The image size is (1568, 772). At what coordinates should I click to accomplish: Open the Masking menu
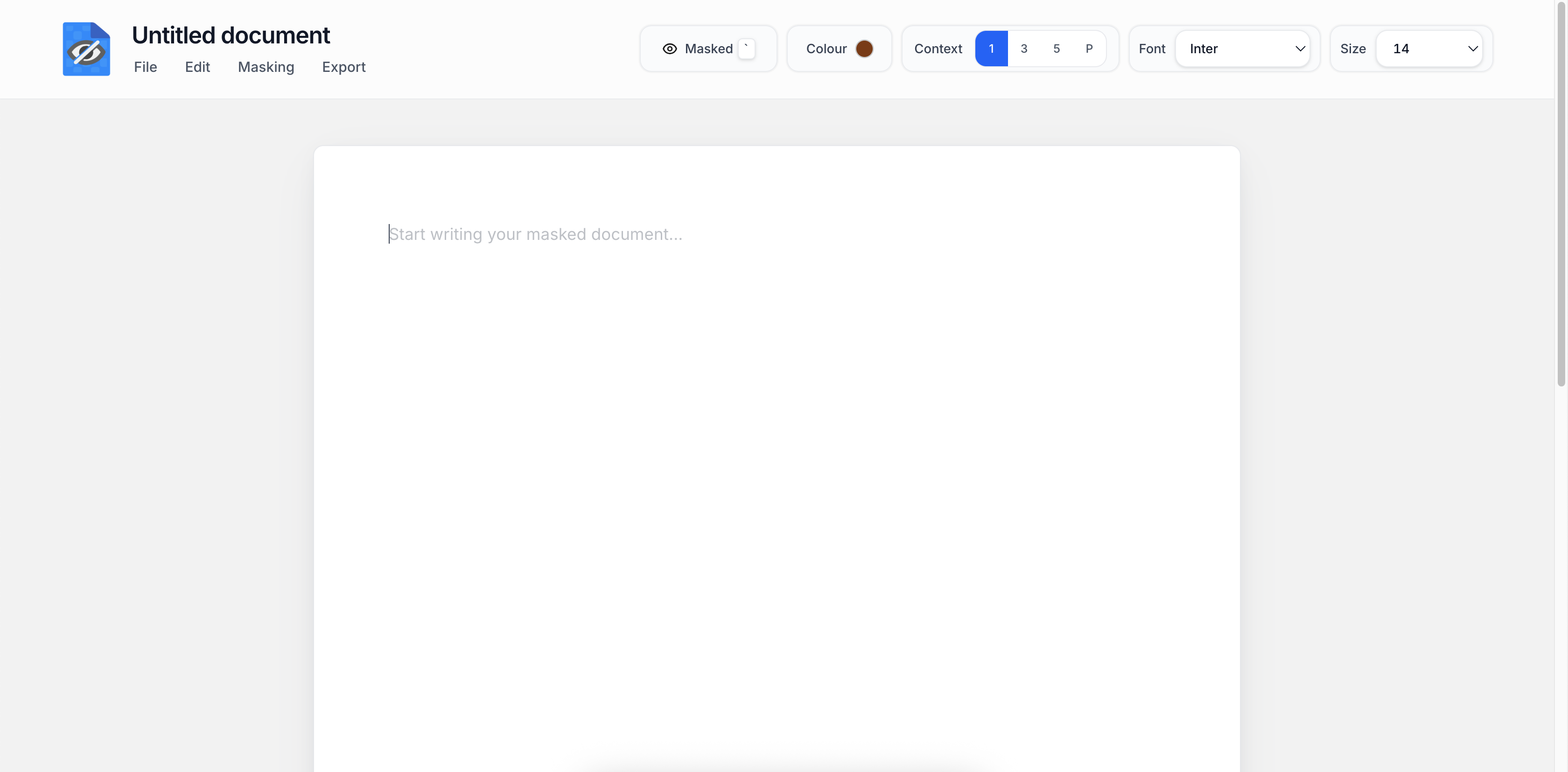click(x=266, y=67)
